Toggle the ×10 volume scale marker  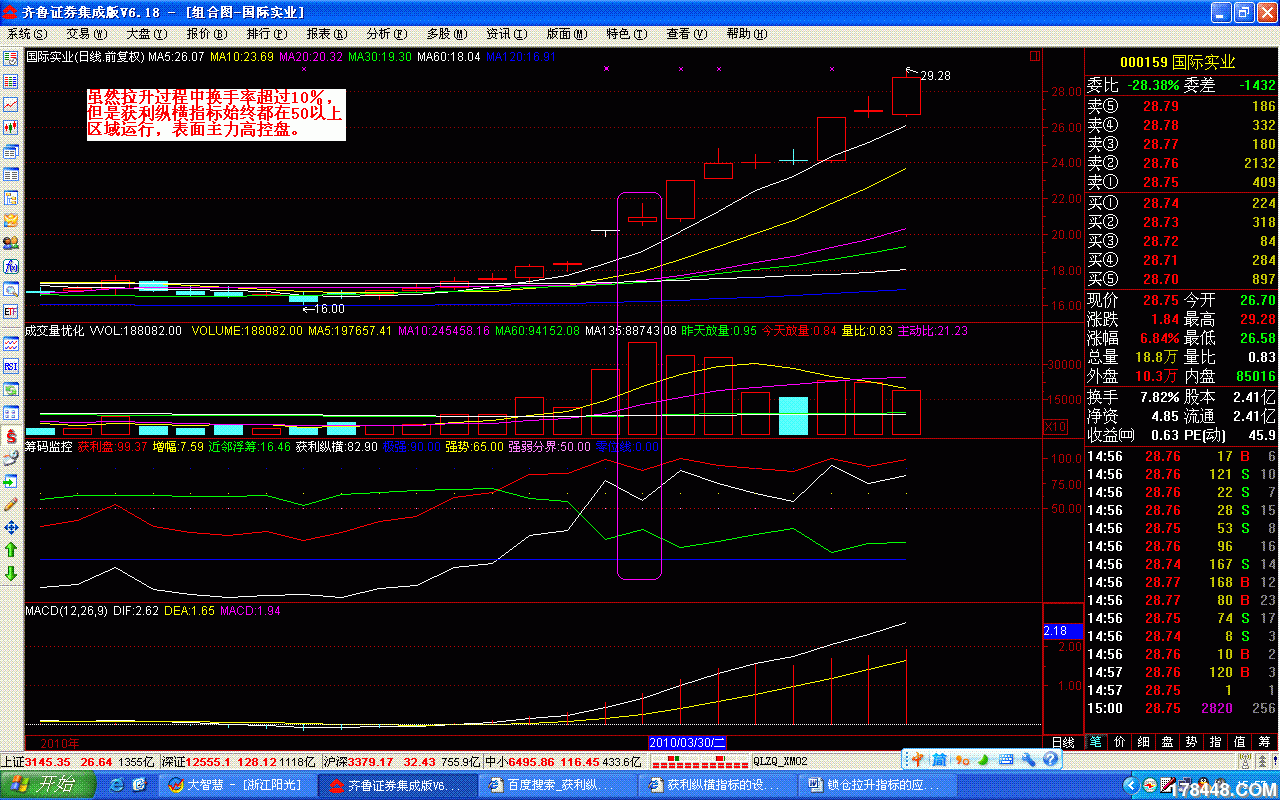tap(1056, 427)
